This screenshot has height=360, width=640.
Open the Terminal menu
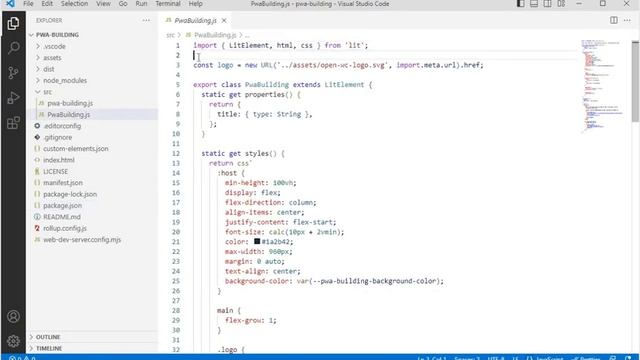pyautogui.click(x=168, y=4)
